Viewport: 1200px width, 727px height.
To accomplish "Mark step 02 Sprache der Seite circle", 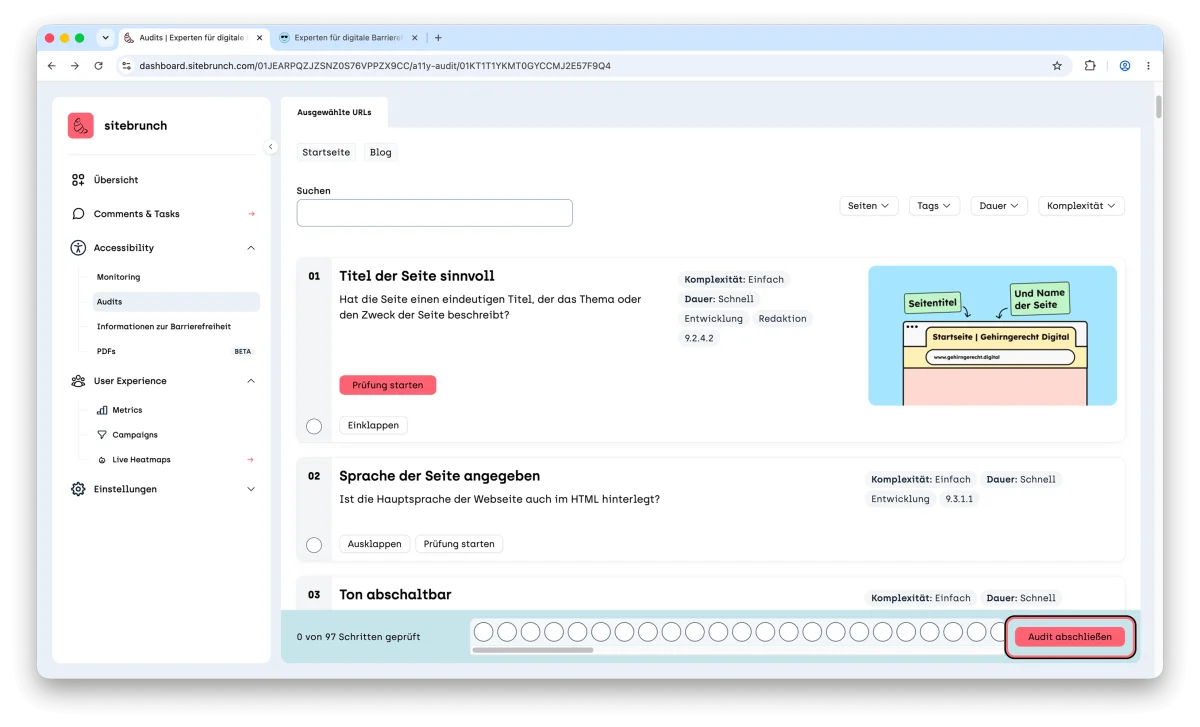I will [314, 545].
